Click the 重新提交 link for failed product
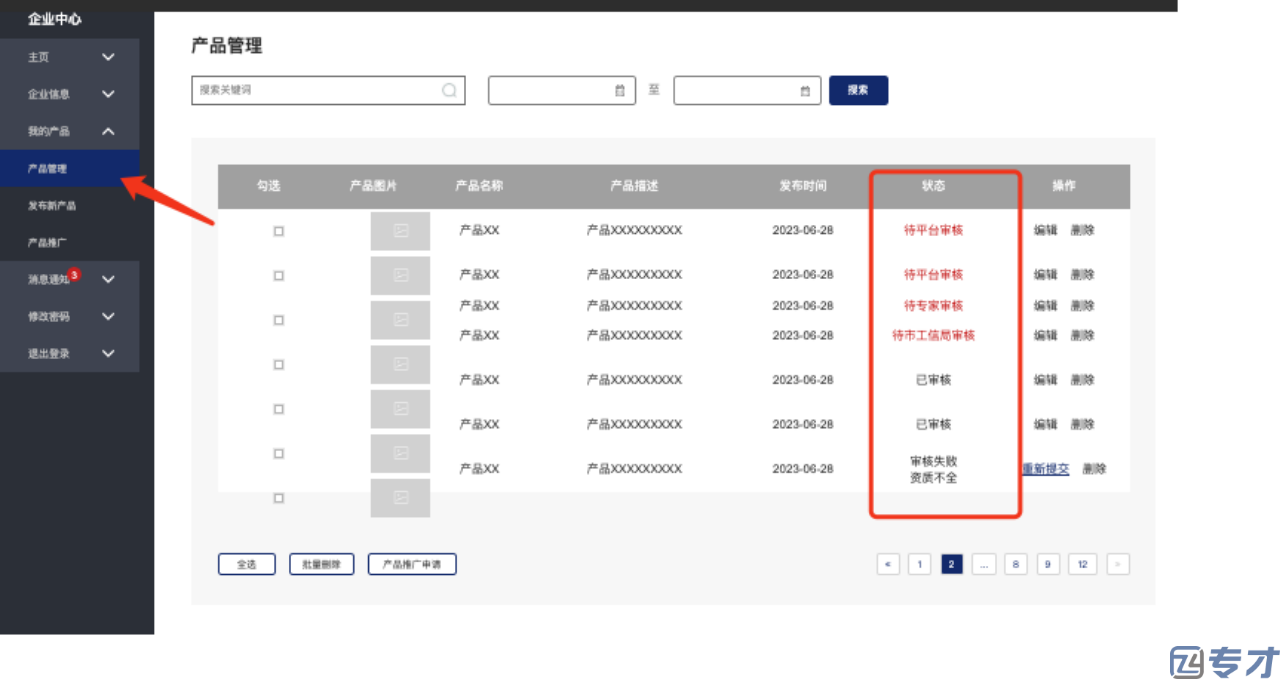Screen dimensions: 1280x679 pyautogui.click(x=1046, y=469)
